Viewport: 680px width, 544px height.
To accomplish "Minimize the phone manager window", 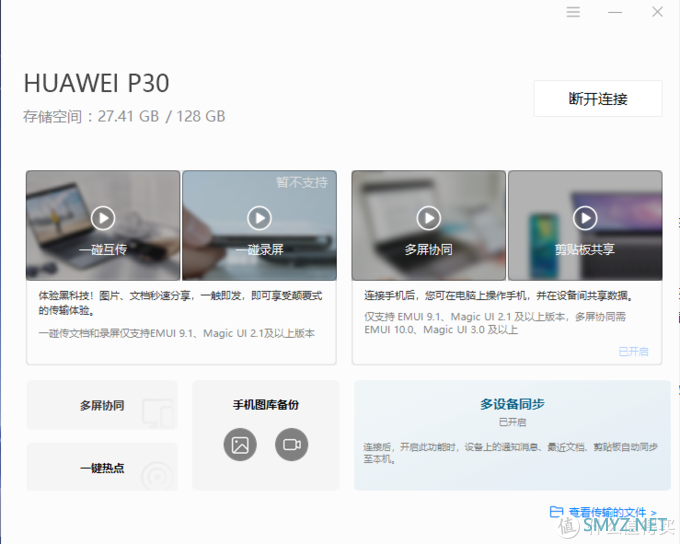I will [615, 12].
